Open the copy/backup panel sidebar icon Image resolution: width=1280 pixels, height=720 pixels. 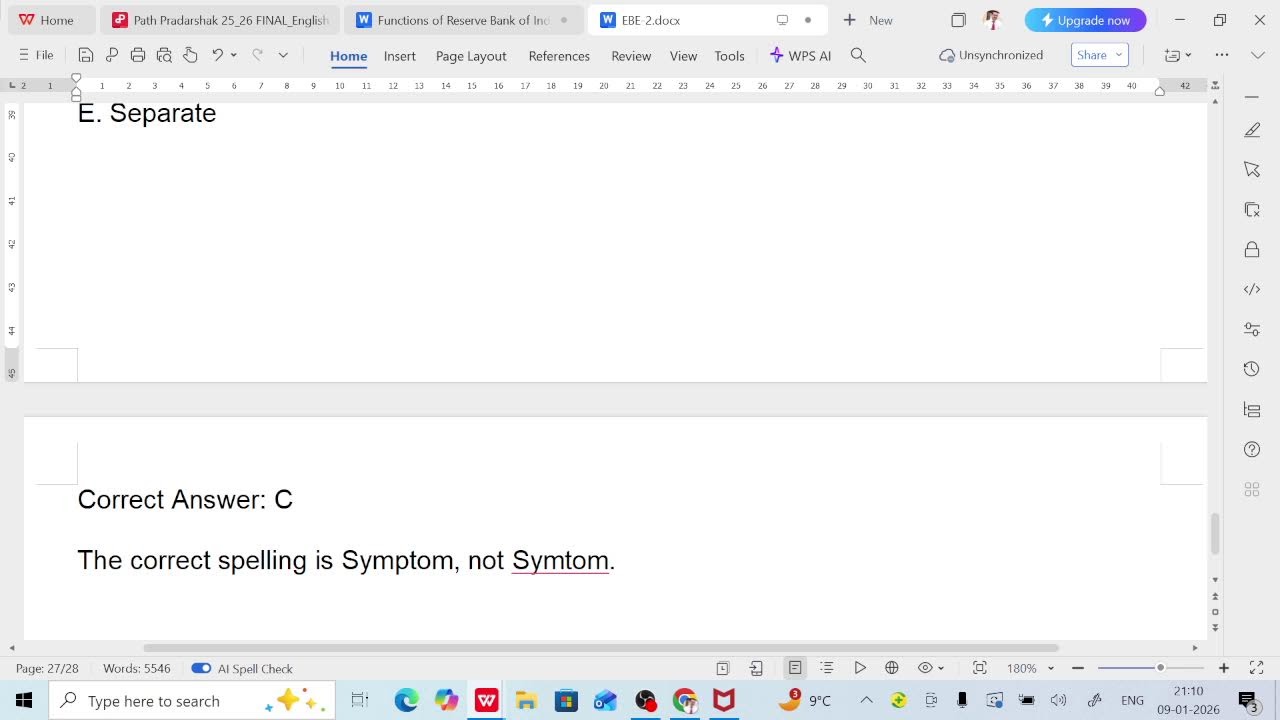1252,209
